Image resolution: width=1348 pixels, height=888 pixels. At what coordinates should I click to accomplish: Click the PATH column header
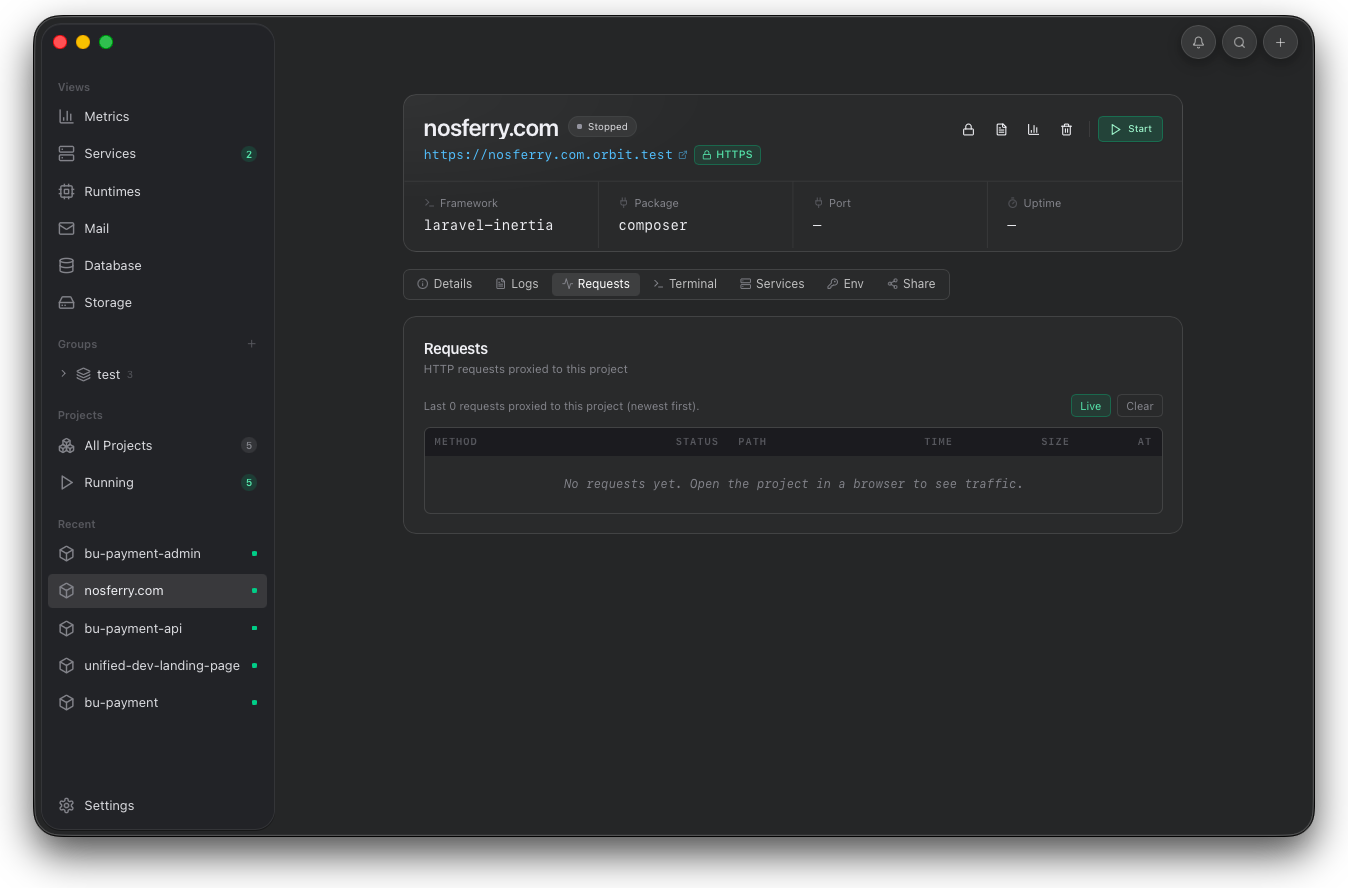752,442
